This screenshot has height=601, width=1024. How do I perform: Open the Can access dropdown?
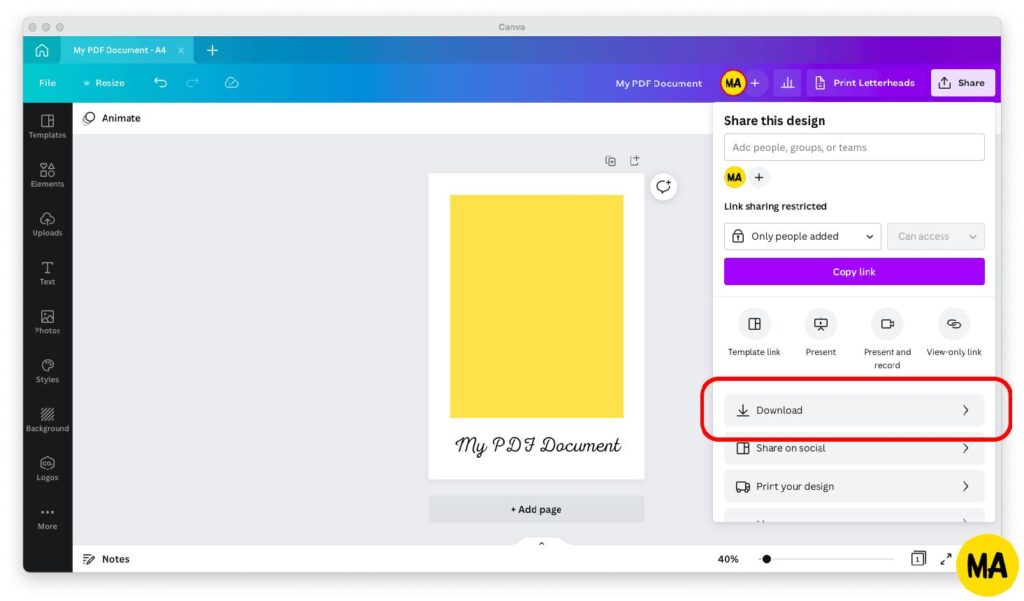coord(935,236)
